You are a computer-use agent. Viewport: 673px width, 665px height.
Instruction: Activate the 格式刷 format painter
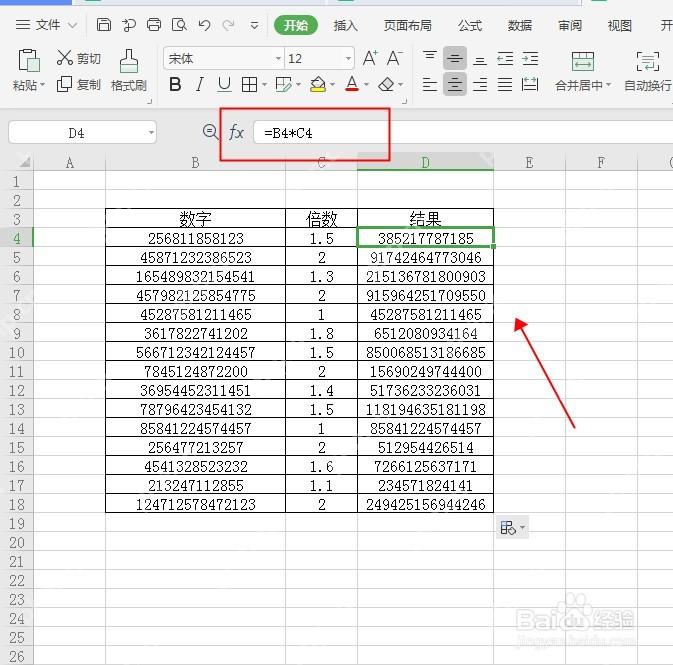click(x=129, y=70)
